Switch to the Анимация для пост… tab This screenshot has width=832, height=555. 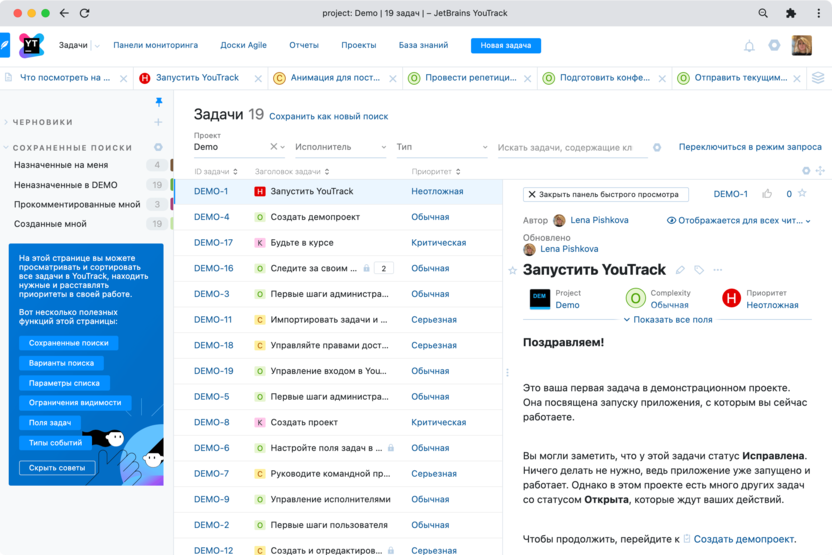tap(333, 78)
